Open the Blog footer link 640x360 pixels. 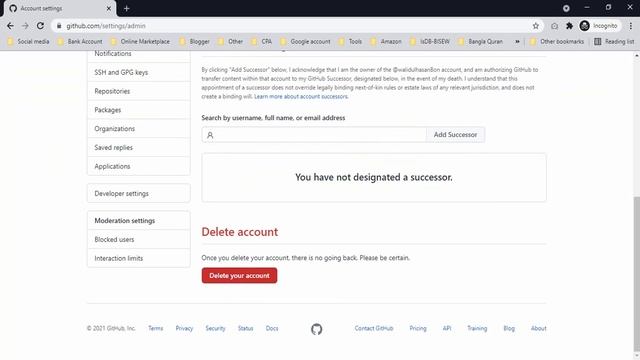pos(509,328)
